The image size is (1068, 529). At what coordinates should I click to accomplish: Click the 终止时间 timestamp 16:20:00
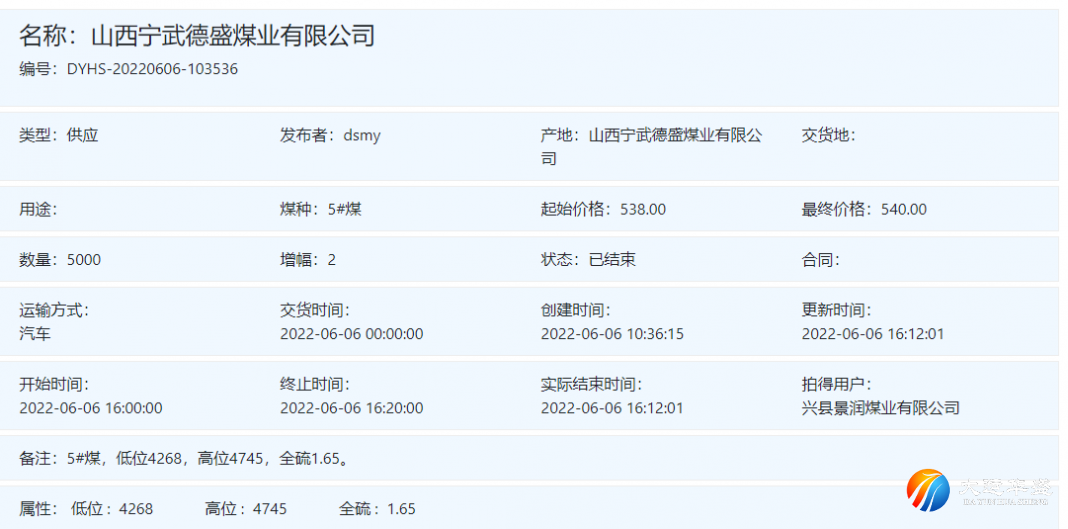[351, 408]
